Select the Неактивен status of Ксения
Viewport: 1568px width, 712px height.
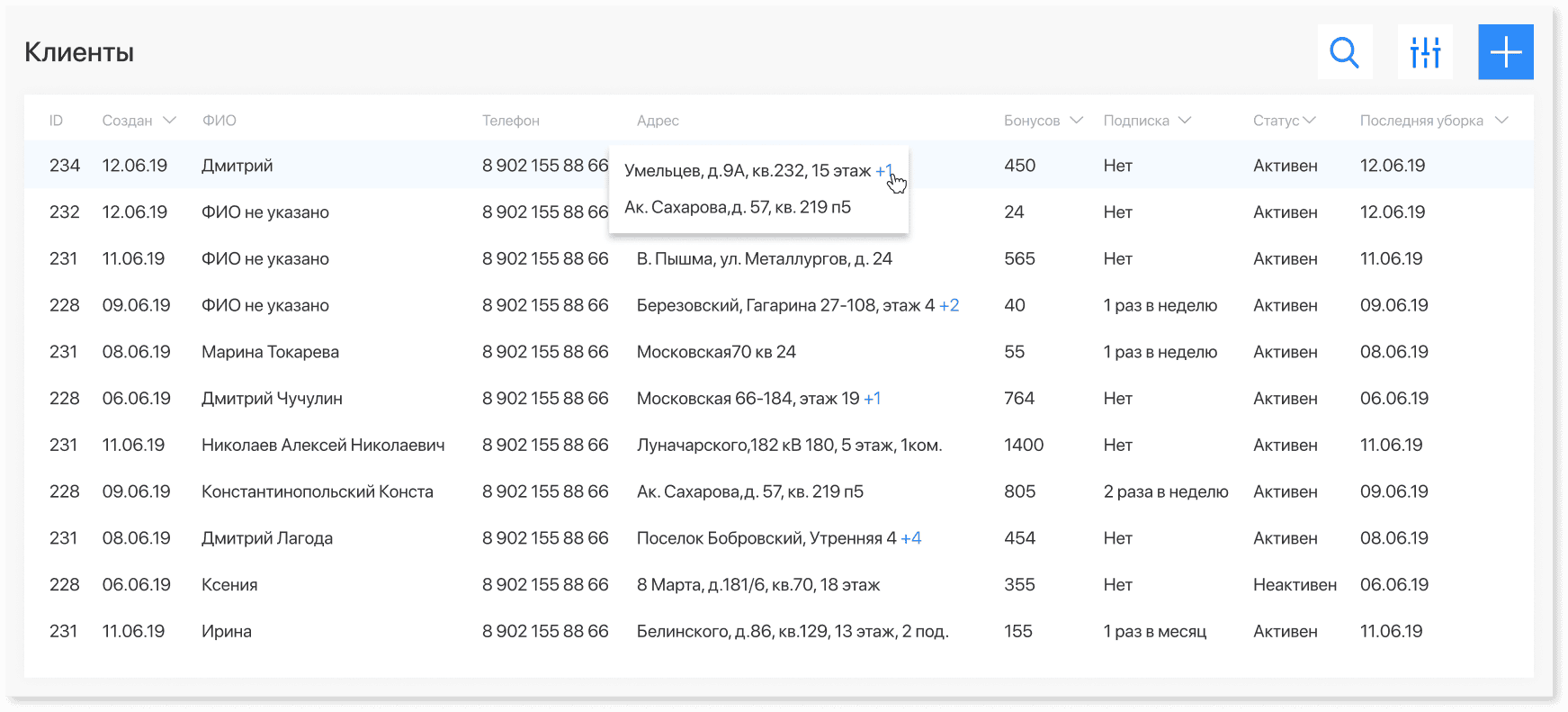1294,585
